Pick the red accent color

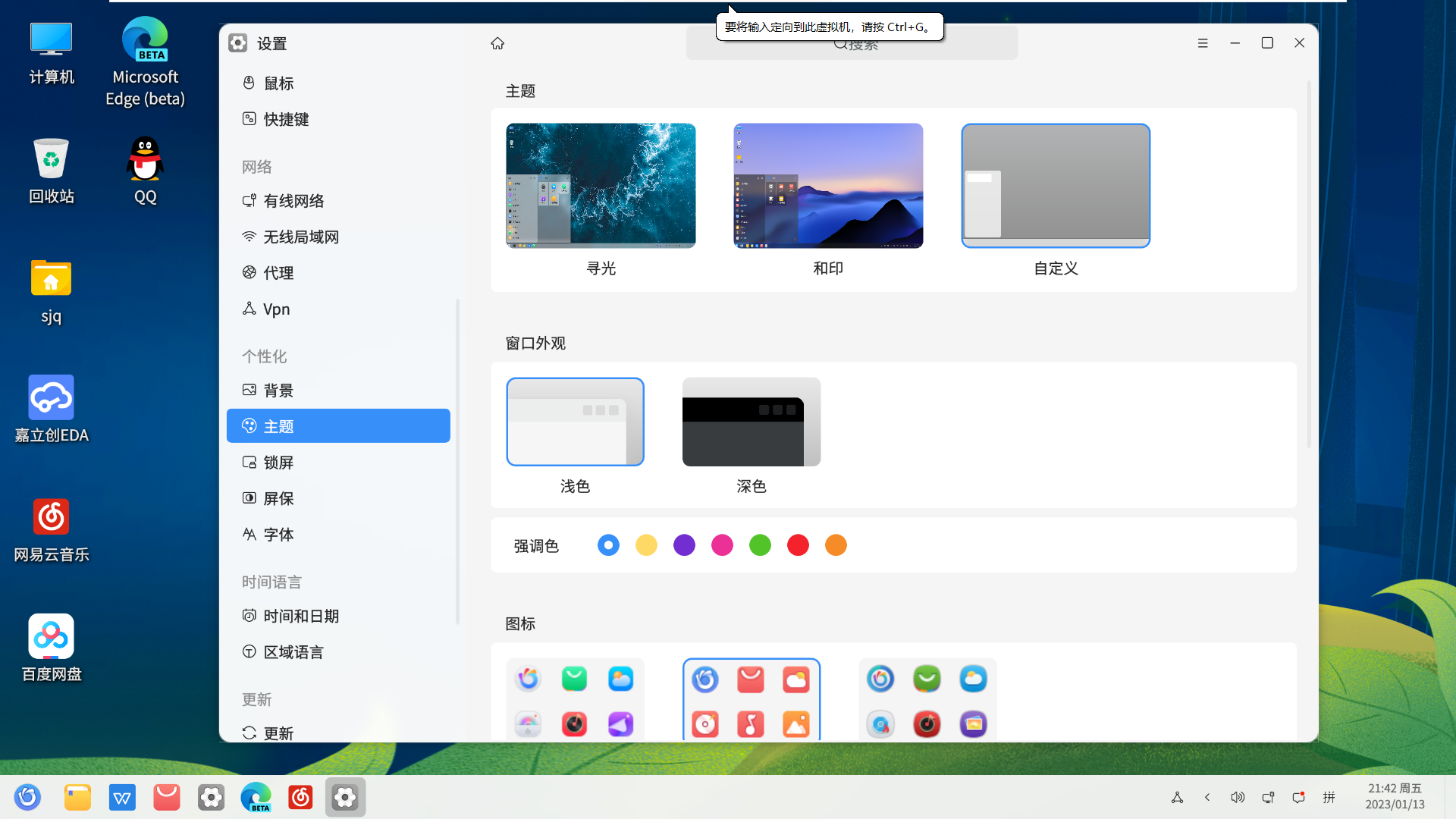pos(798,545)
